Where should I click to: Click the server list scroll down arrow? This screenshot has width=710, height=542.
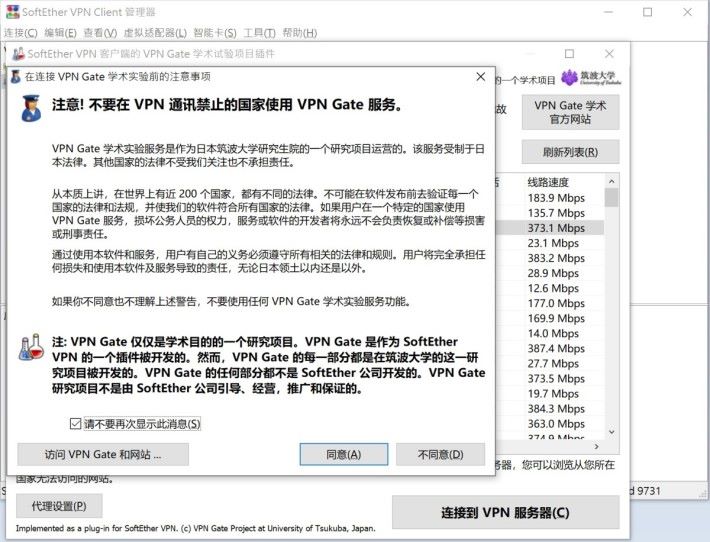611,432
